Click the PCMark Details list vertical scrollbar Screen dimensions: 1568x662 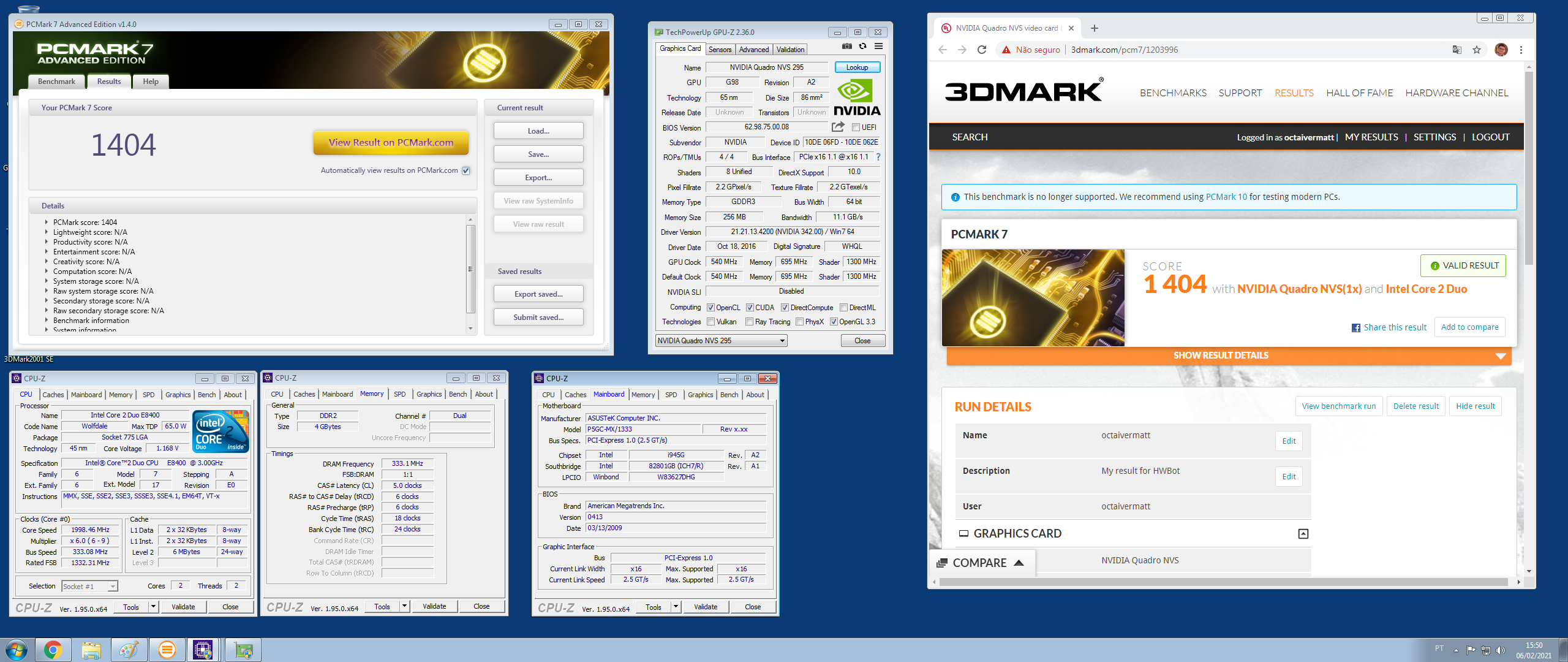[x=470, y=274]
